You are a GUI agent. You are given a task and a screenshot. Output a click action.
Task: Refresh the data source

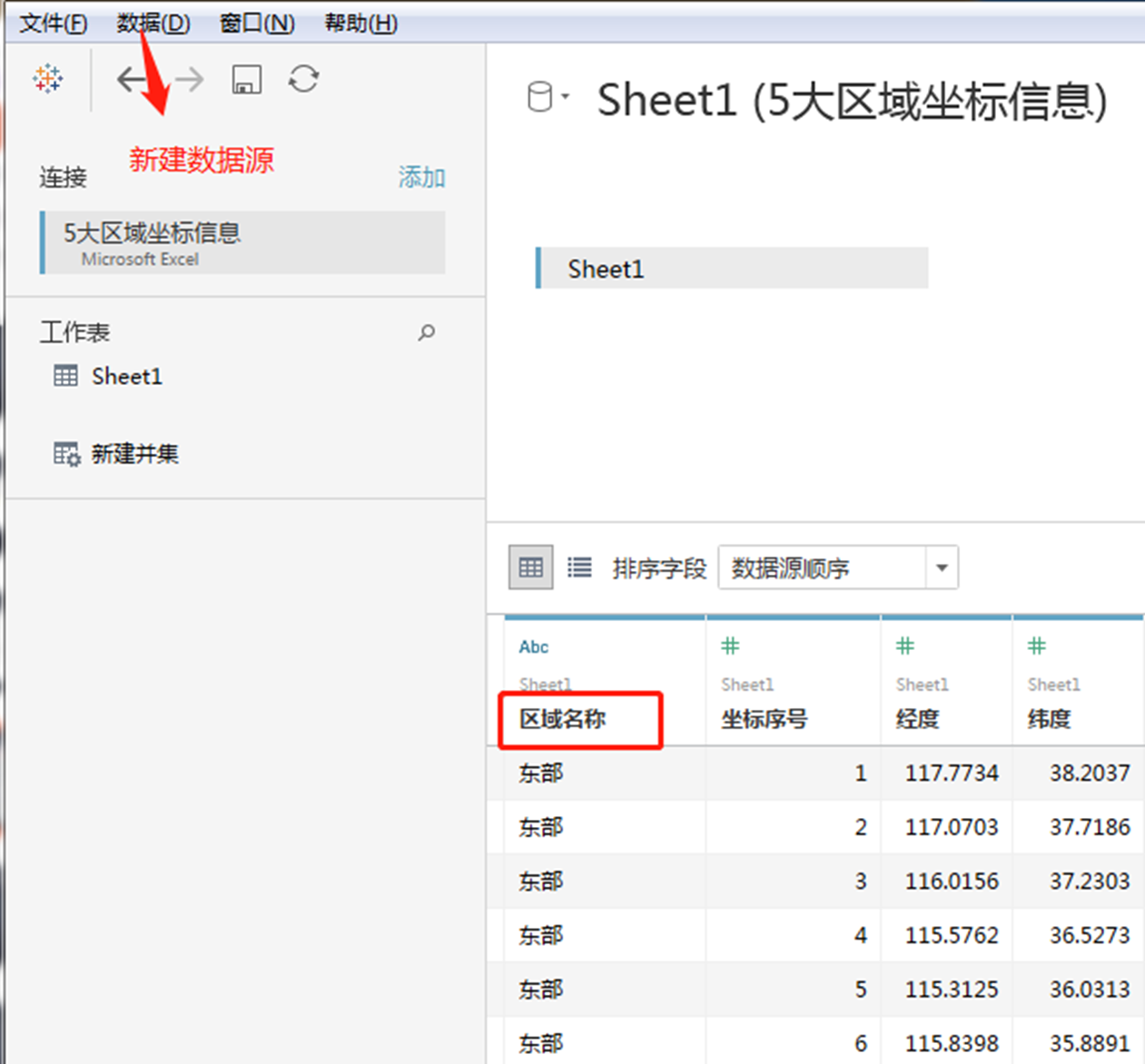point(303,79)
